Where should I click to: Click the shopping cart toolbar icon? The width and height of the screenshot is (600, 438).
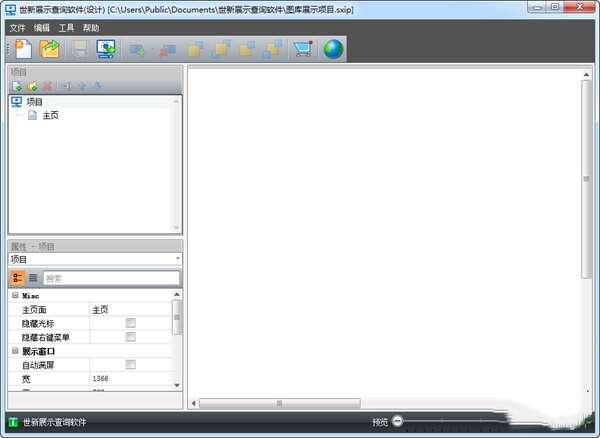pos(301,48)
